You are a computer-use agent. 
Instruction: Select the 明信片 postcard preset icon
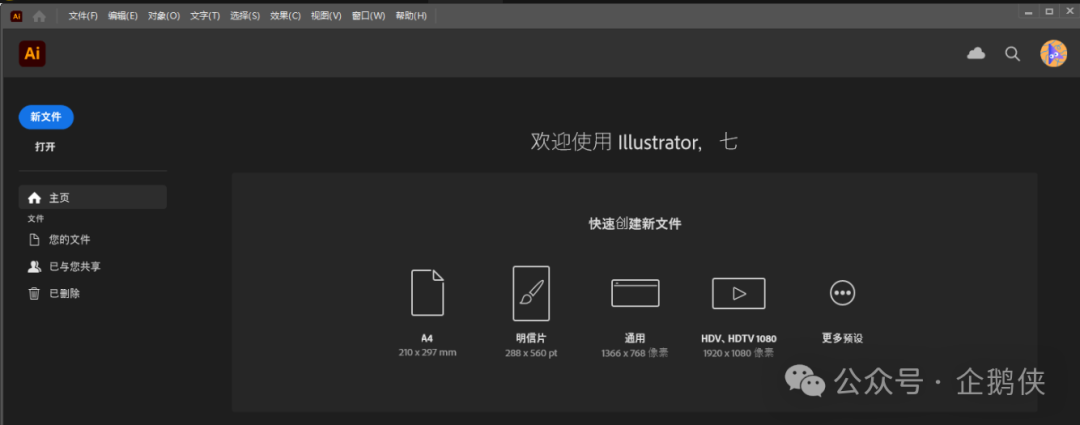click(x=531, y=293)
